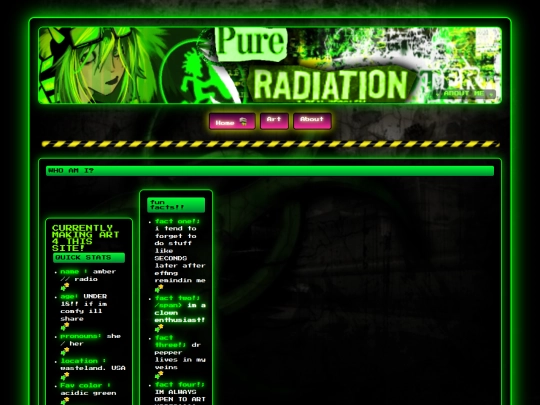Click the small icon inside the Home button
The image size is (540, 405).
coord(243,121)
